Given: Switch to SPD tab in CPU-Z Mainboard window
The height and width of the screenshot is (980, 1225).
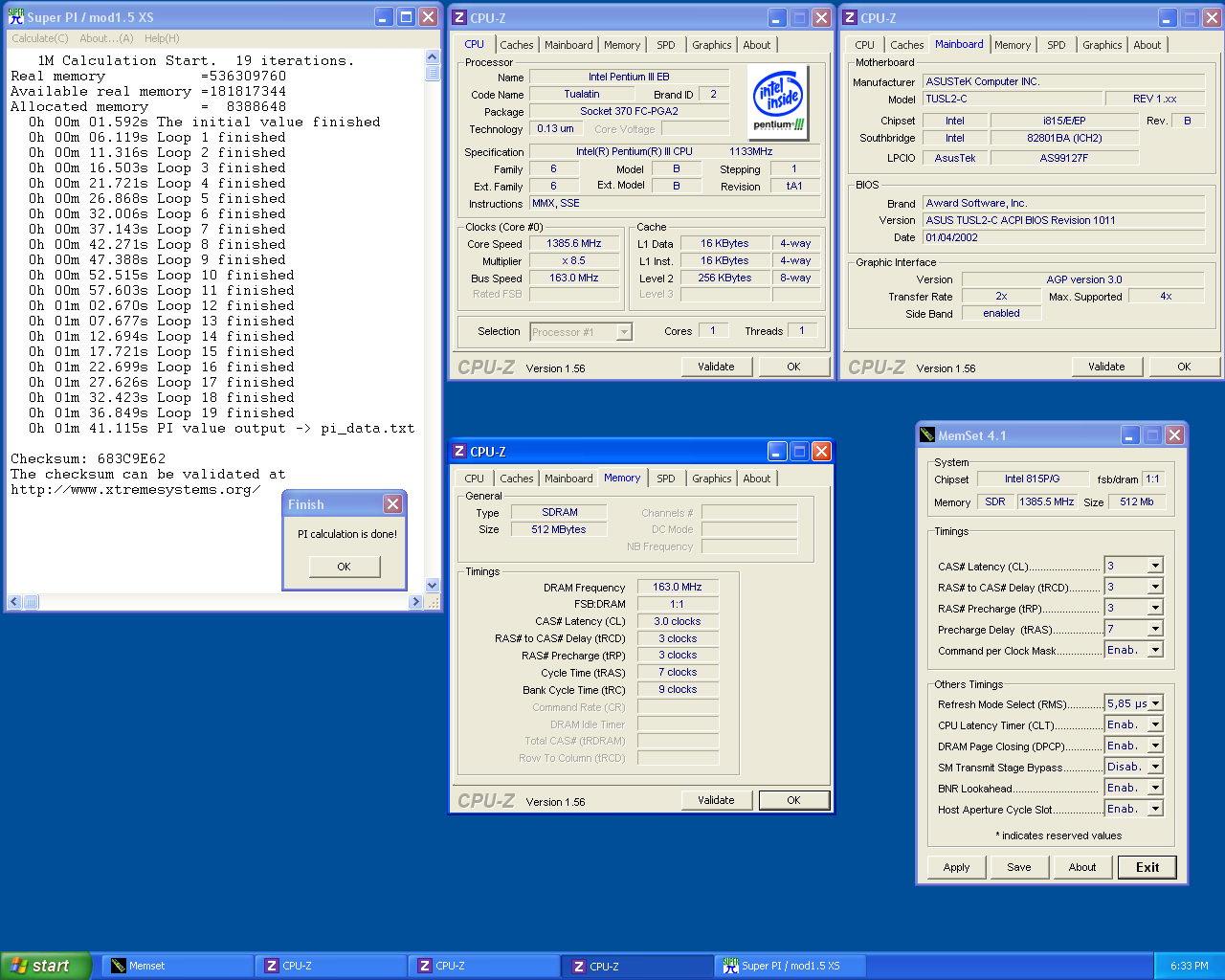Looking at the screenshot, I should click(1057, 45).
